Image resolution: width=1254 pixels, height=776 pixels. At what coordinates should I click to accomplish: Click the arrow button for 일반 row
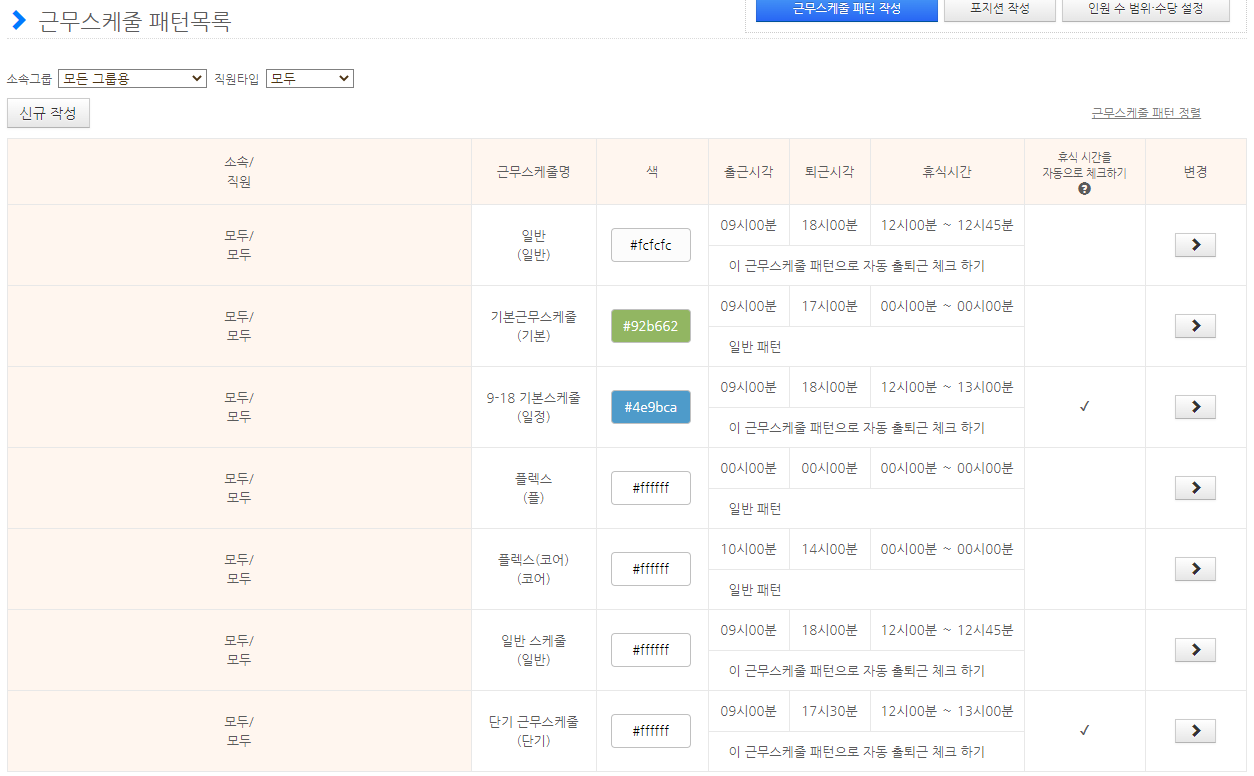pos(1195,245)
